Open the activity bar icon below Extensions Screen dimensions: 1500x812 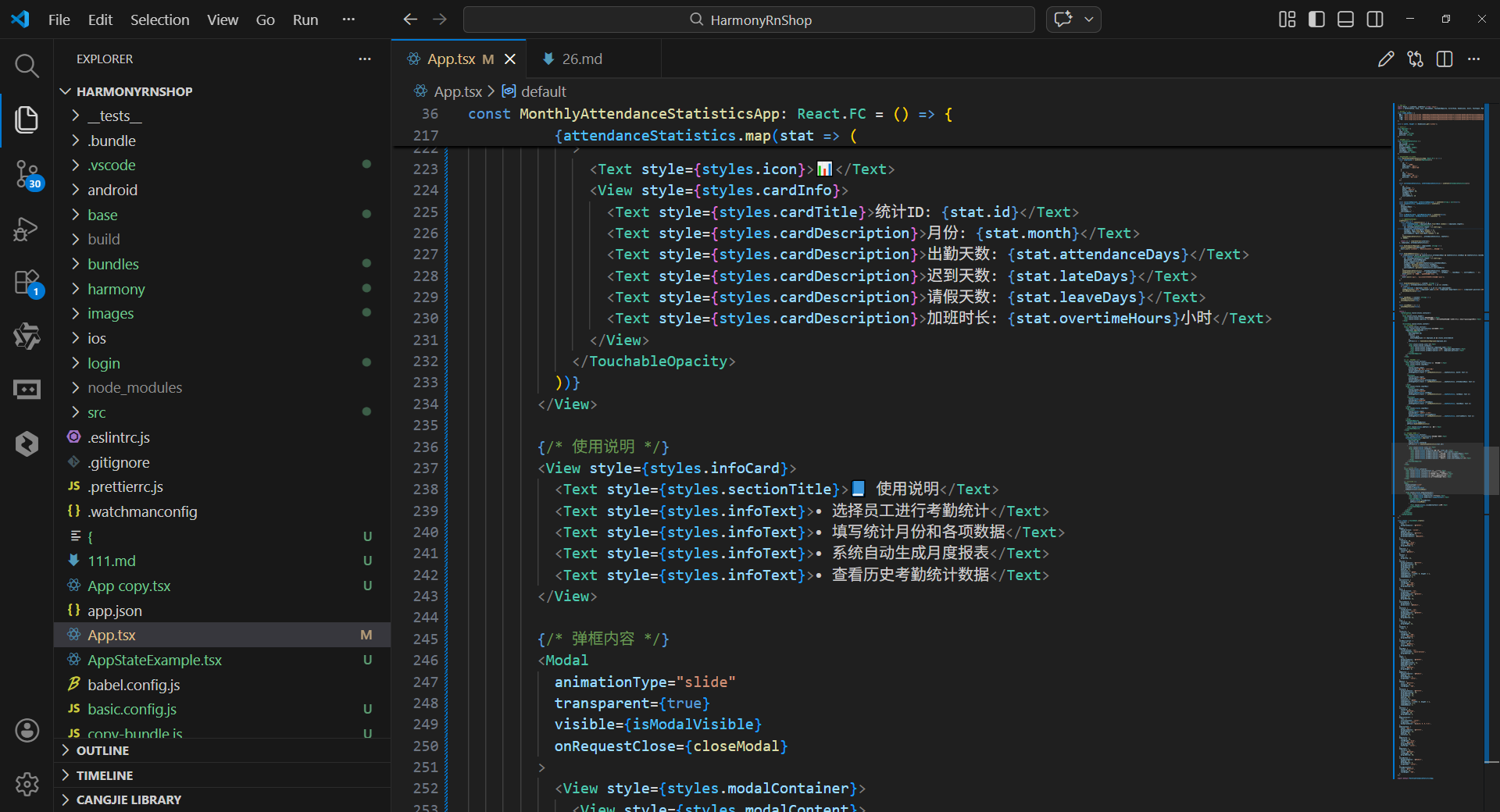27,337
